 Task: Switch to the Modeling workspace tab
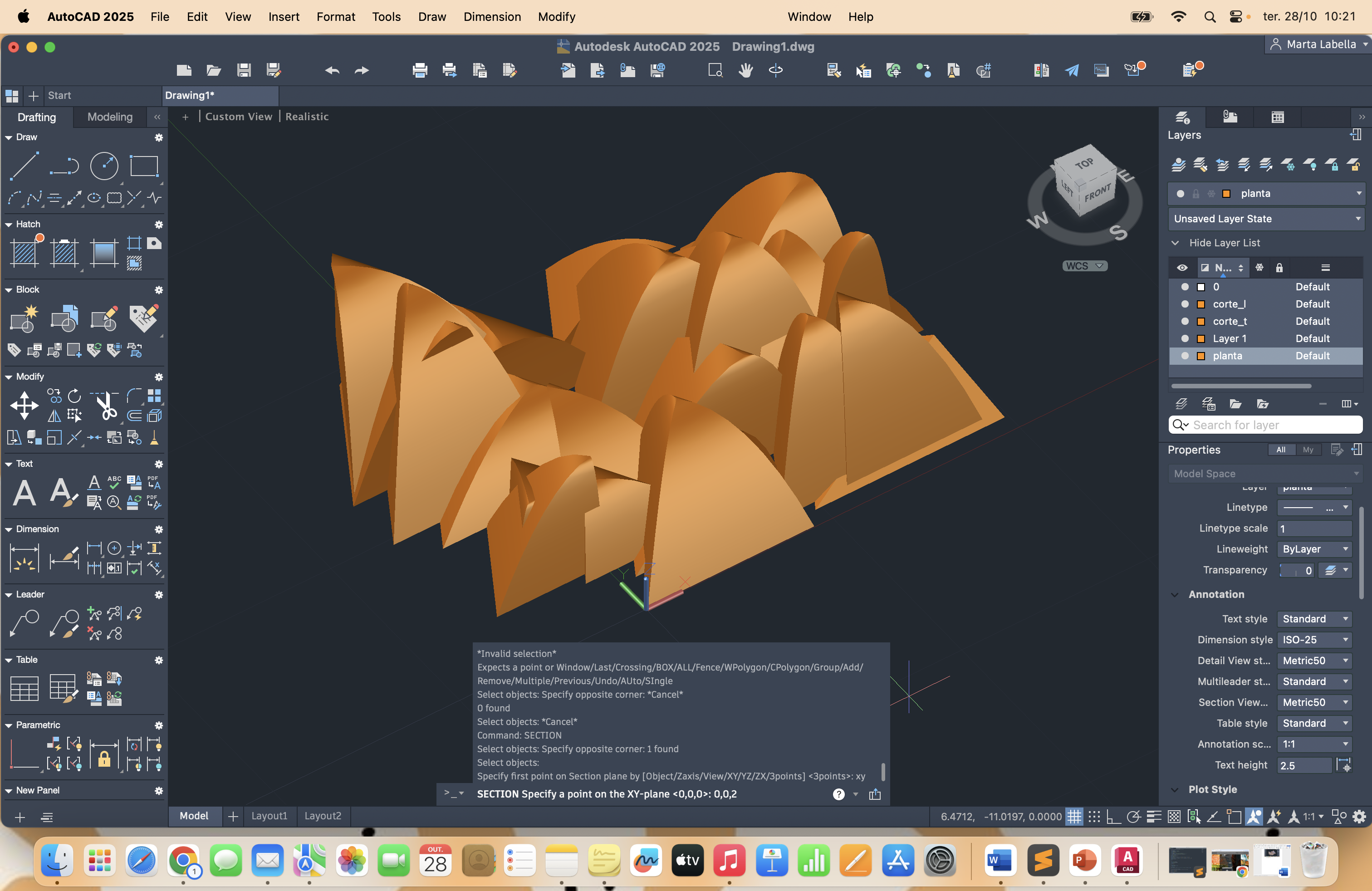click(109, 117)
